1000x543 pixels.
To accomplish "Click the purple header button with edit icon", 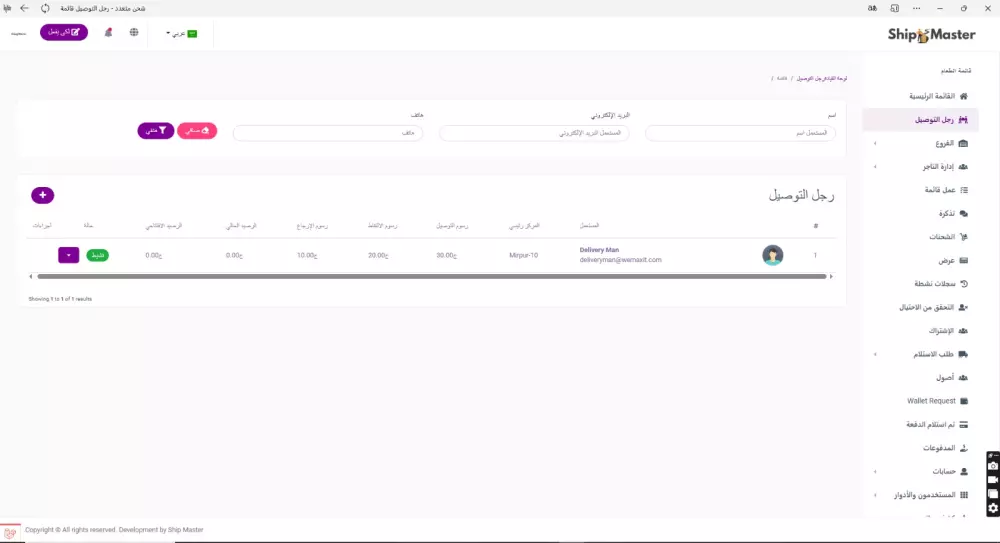I will [x=64, y=32].
